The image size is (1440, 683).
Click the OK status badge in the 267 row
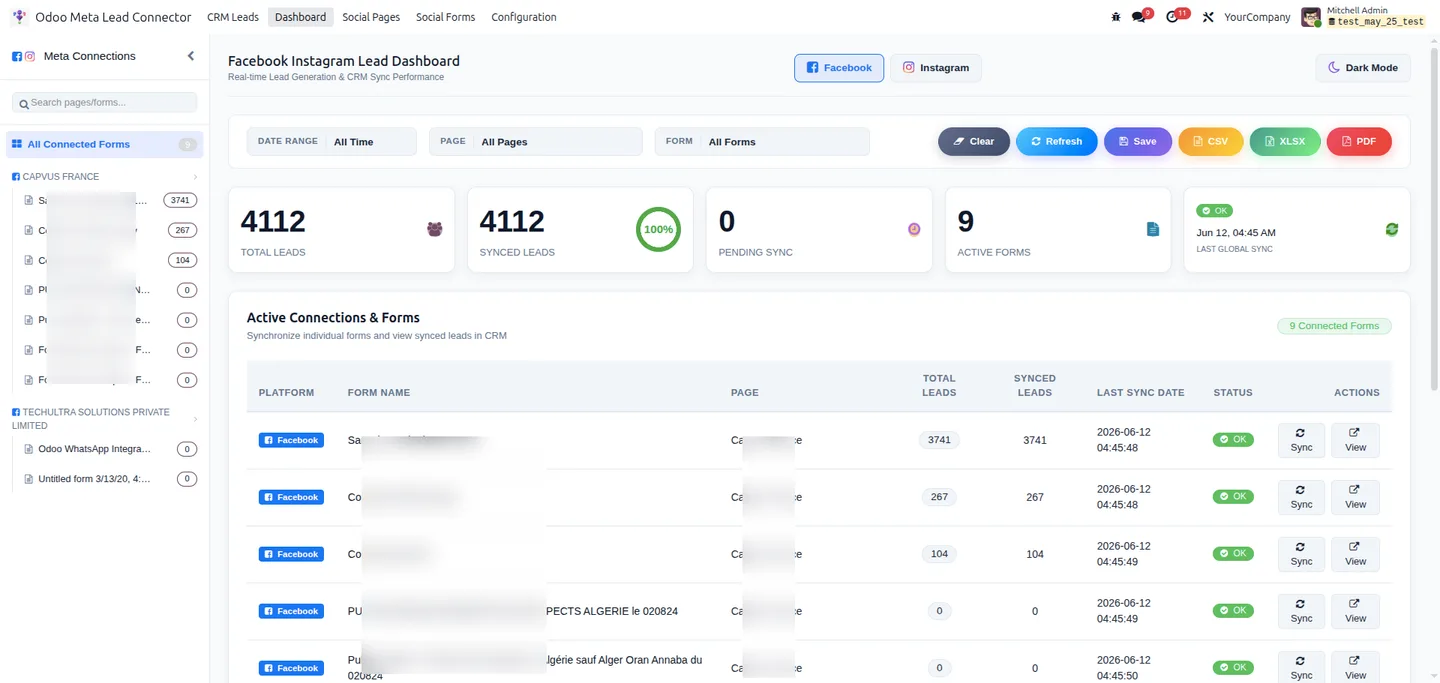1233,496
